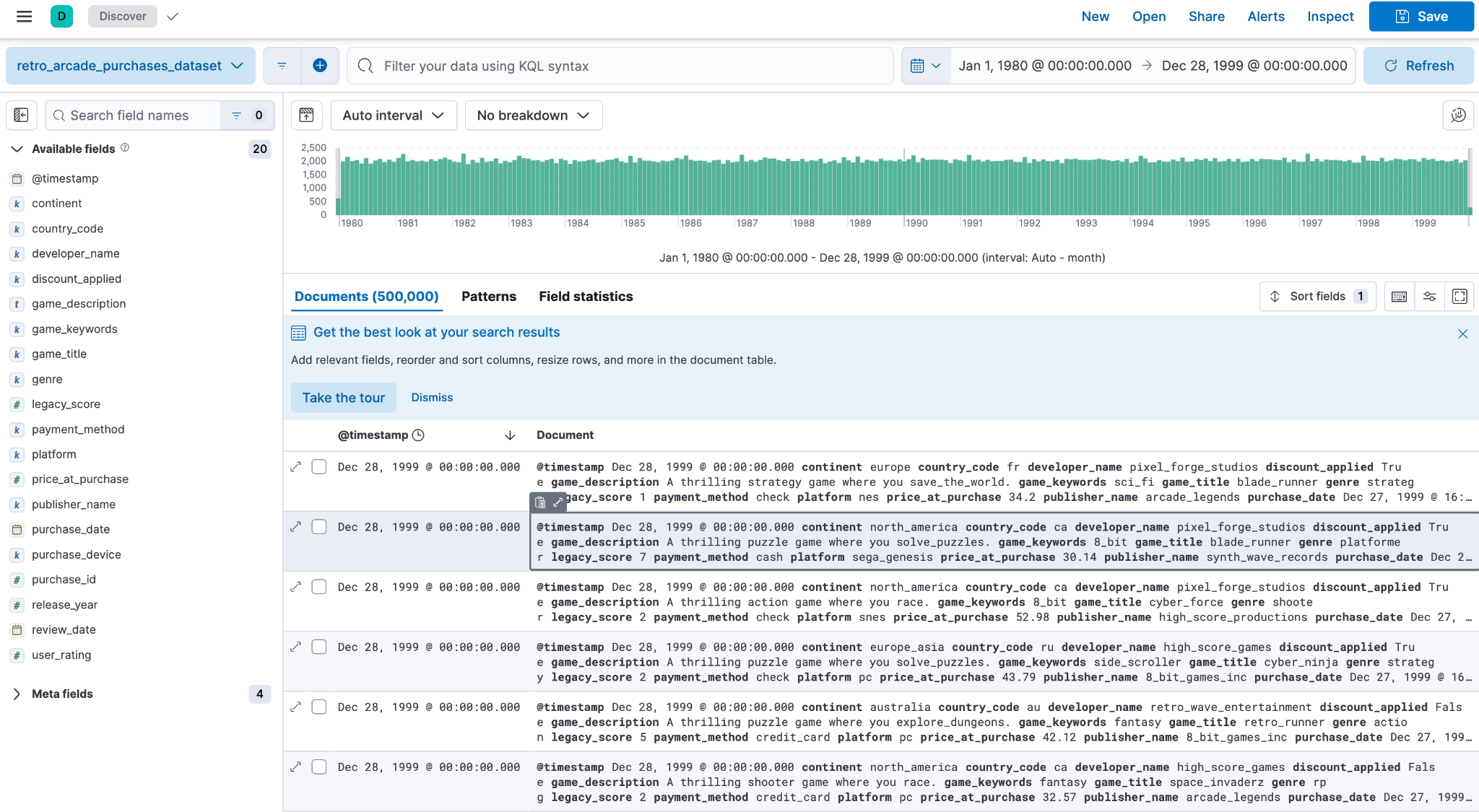
Task: Change sort direction on the @timestamp column
Action: [x=510, y=435]
